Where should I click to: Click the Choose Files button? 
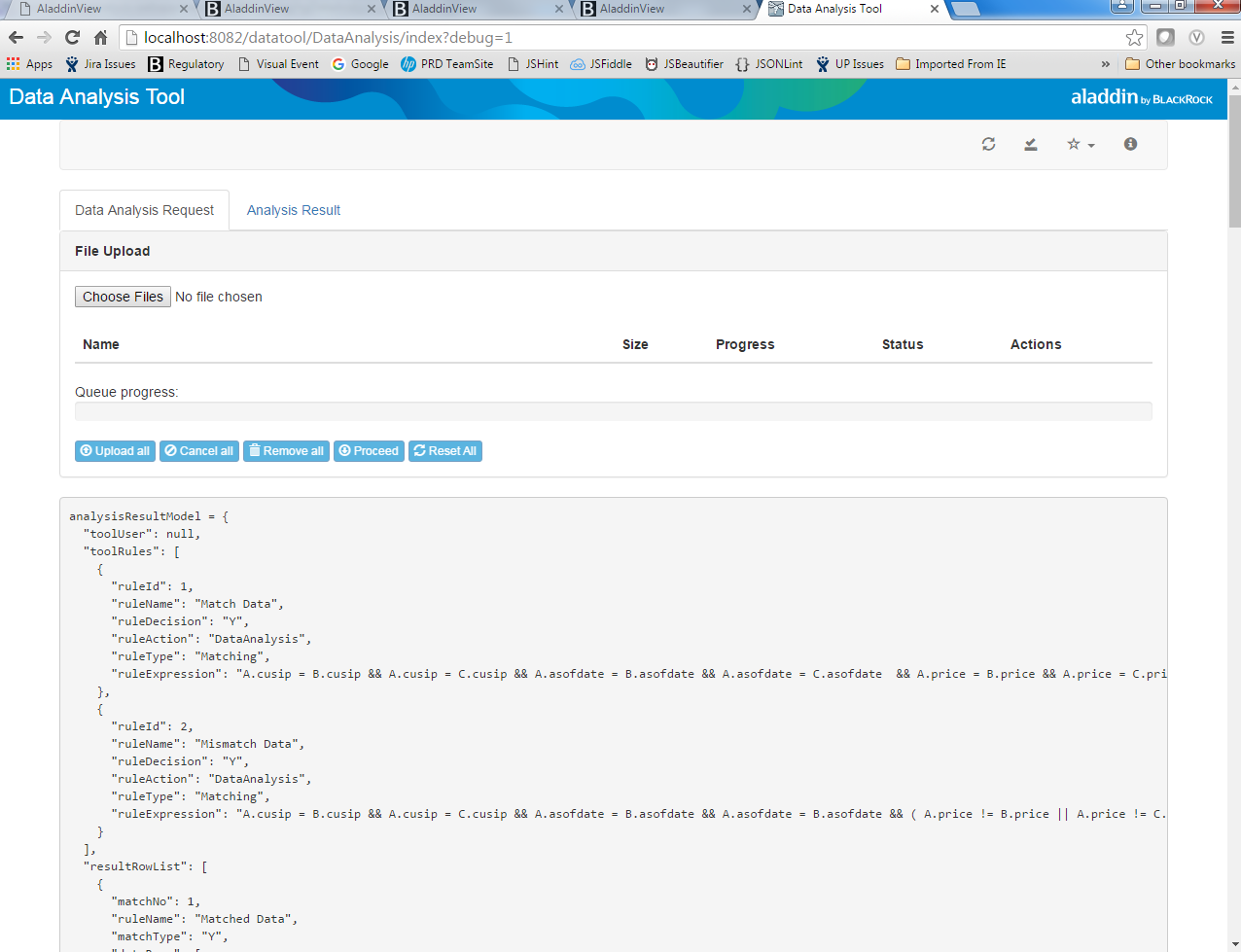[x=123, y=297]
